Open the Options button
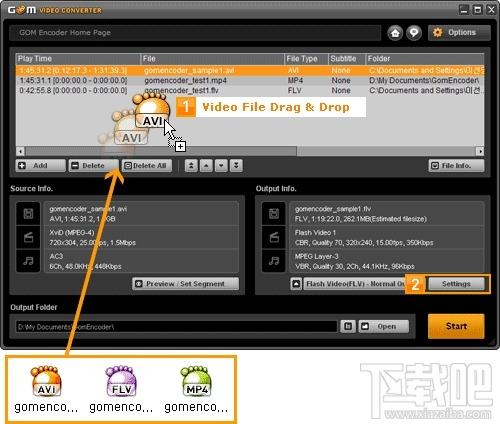The height and width of the screenshot is (424, 500). click(x=459, y=33)
